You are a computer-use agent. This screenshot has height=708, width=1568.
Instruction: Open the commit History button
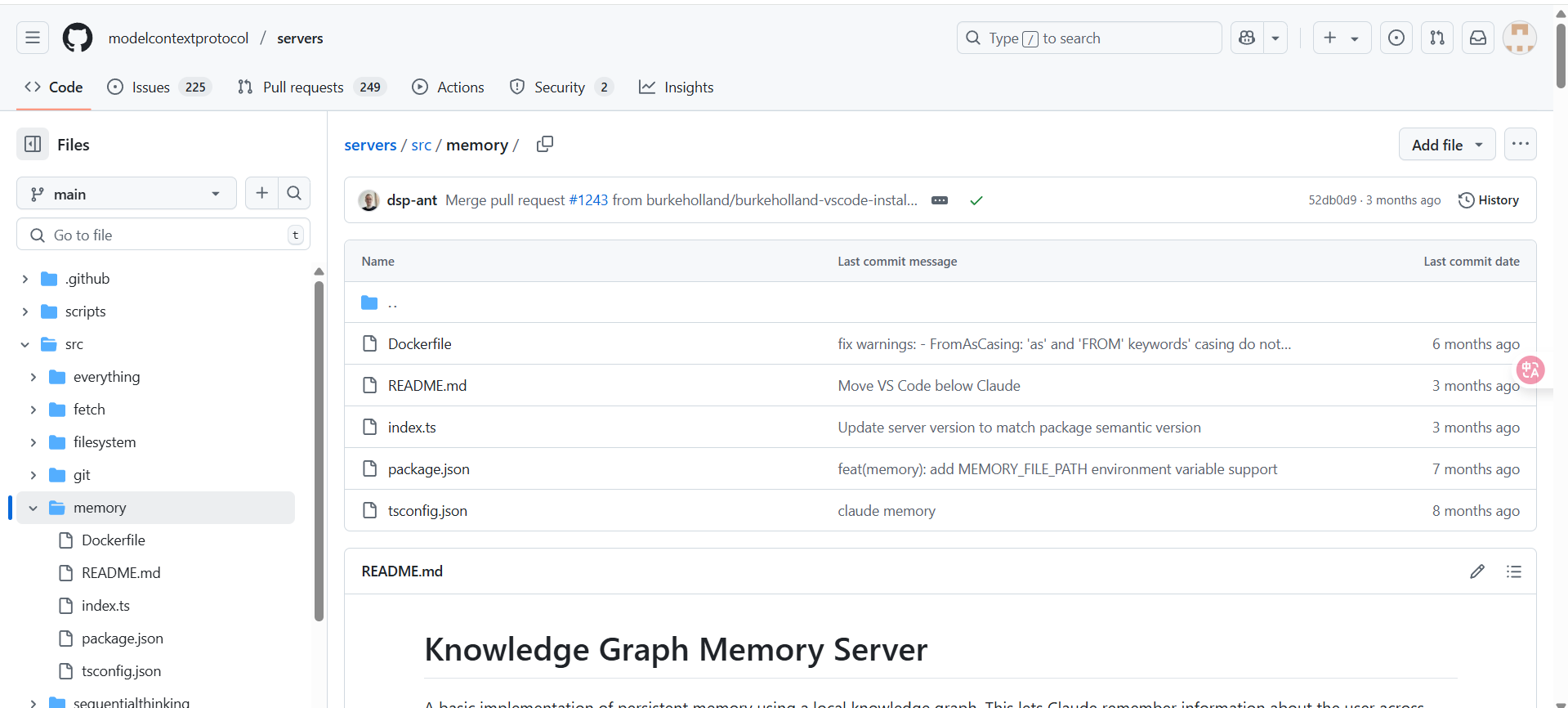pos(1489,199)
